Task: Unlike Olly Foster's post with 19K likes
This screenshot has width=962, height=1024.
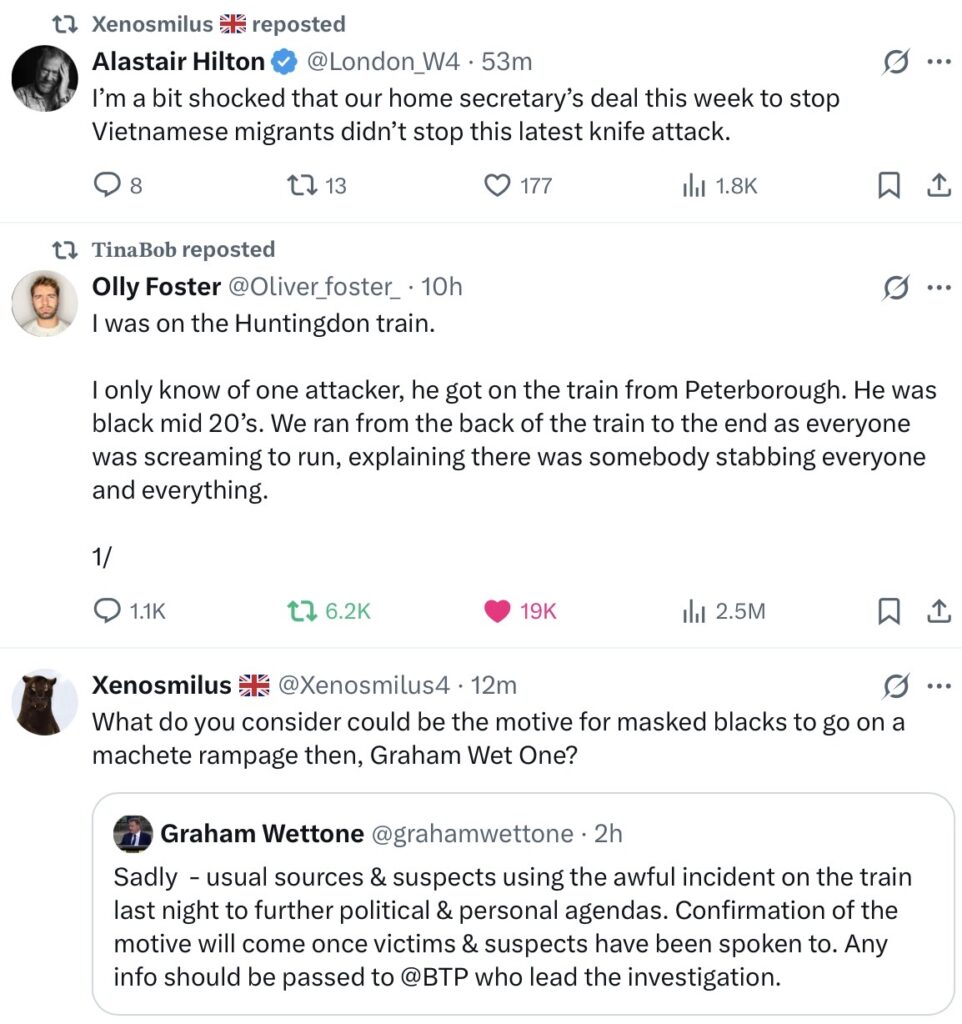Action: click(498, 610)
